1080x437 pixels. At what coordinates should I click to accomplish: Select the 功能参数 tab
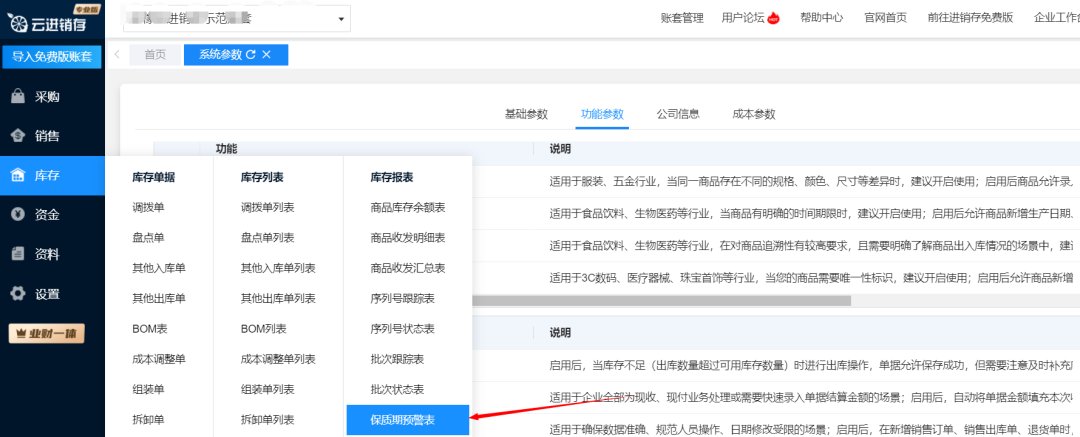point(602,114)
